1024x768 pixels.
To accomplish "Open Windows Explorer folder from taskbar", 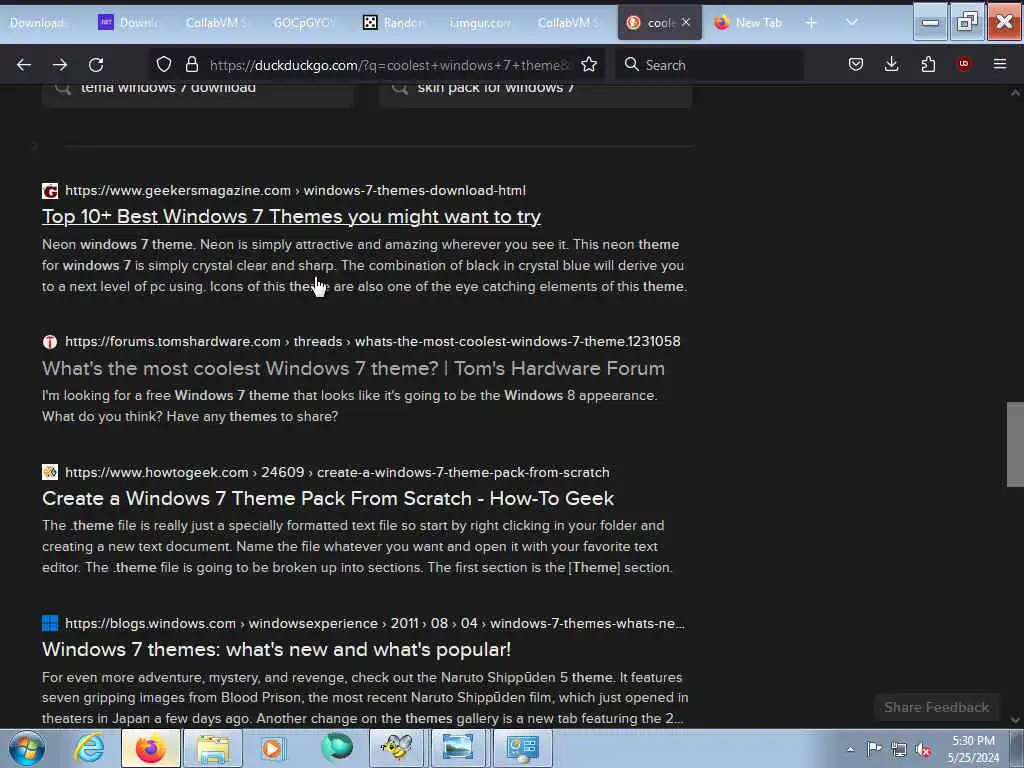I will click(x=213, y=748).
